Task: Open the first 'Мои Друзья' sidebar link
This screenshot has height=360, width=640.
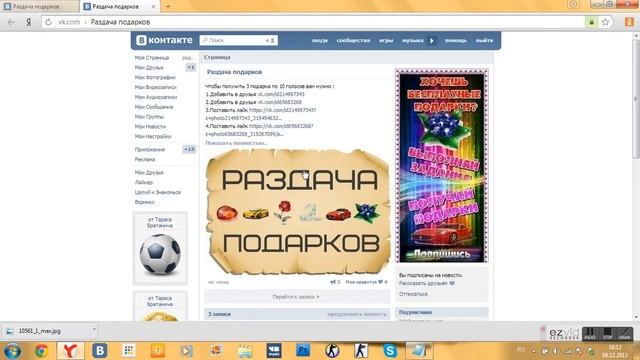Action: 149,67
